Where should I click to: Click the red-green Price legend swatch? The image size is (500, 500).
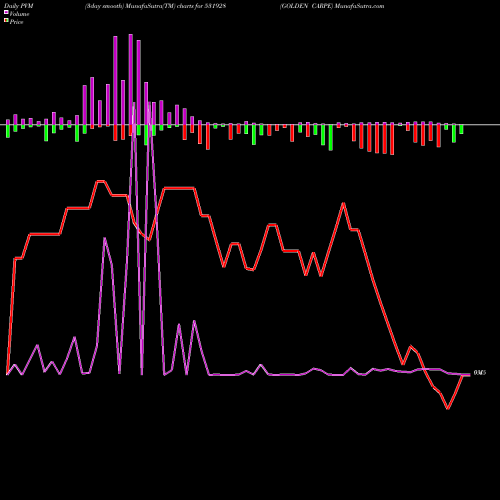point(6,20)
